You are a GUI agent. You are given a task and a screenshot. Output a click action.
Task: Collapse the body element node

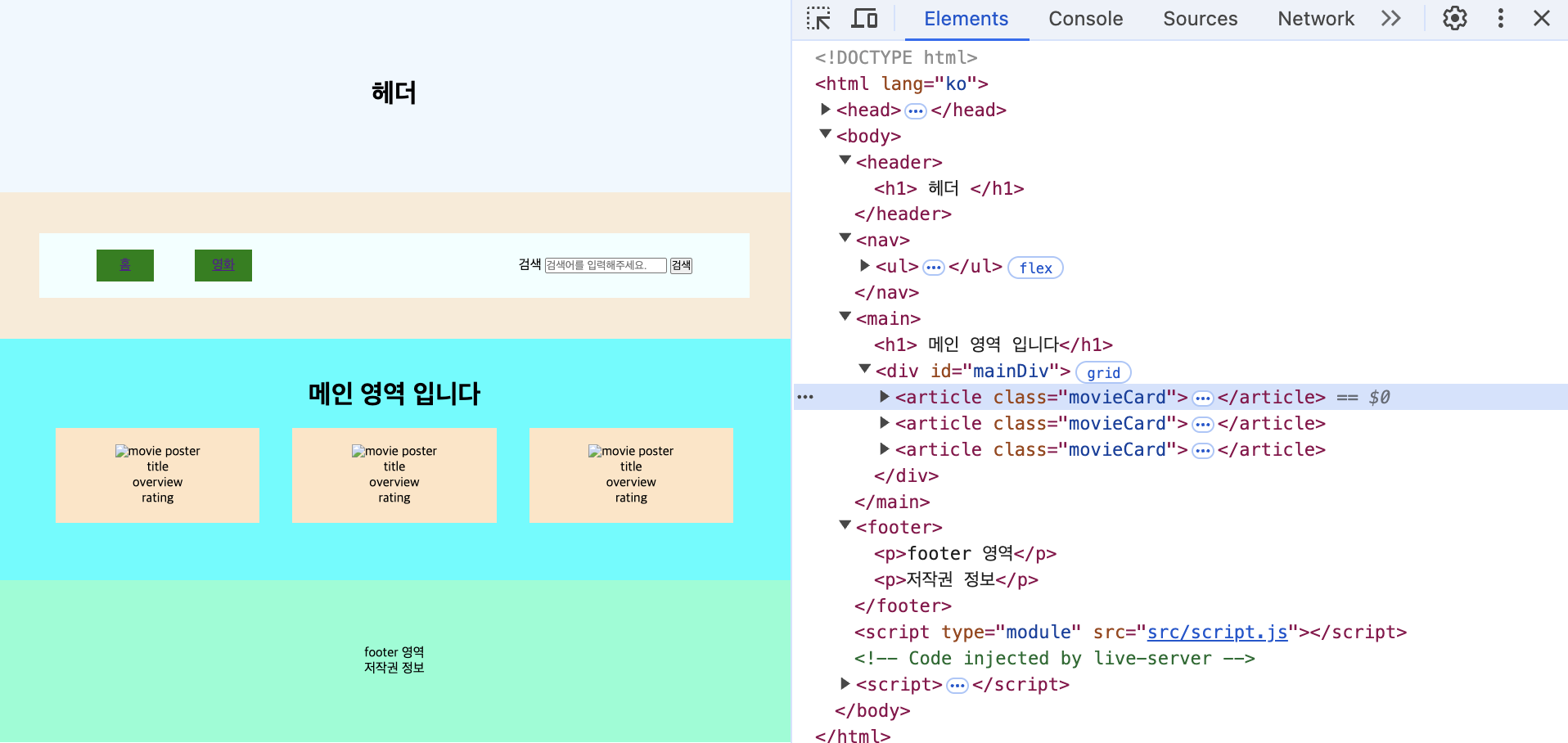825,134
